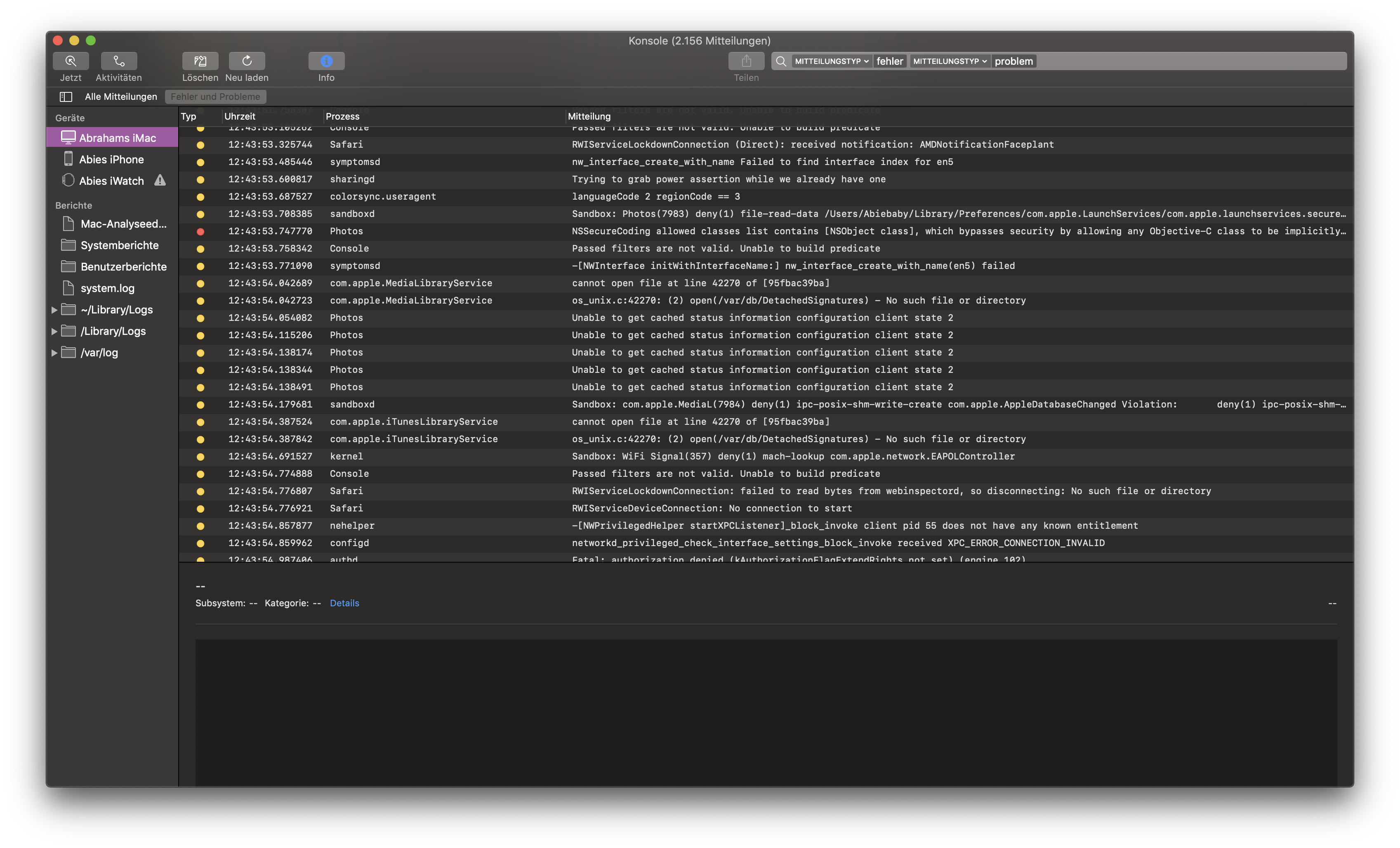Open the Mitteilungstyp dropdown before fehler
1400x848 pixels.
[831, 61]
